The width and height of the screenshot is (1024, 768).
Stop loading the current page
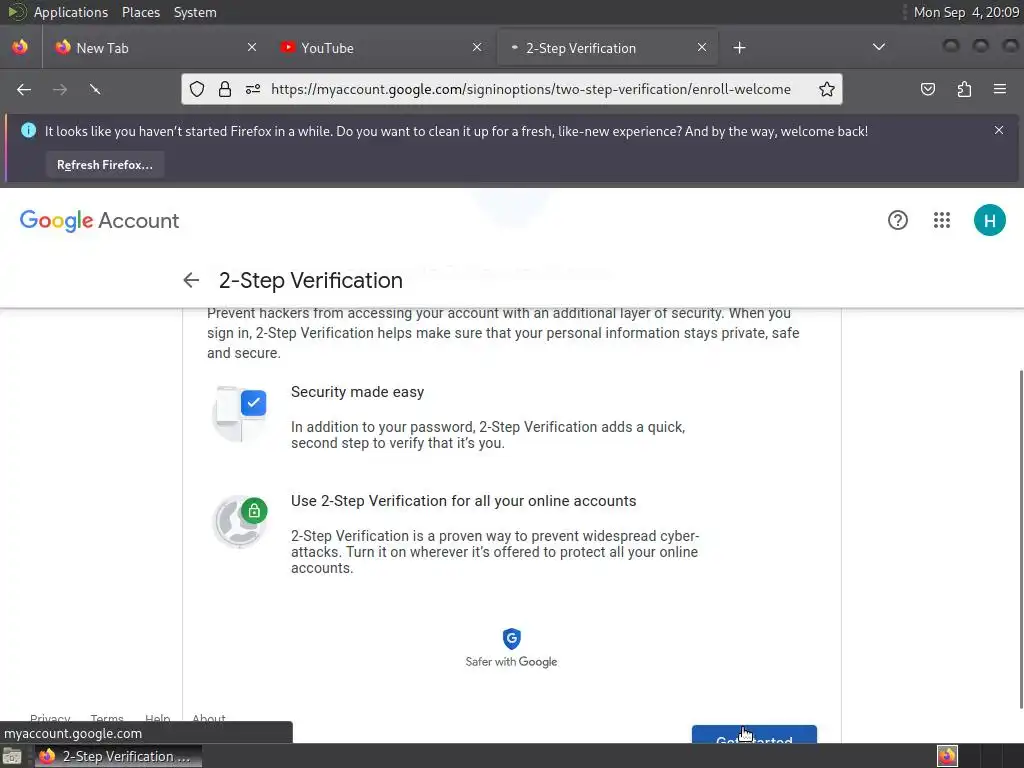click(95, 89)
